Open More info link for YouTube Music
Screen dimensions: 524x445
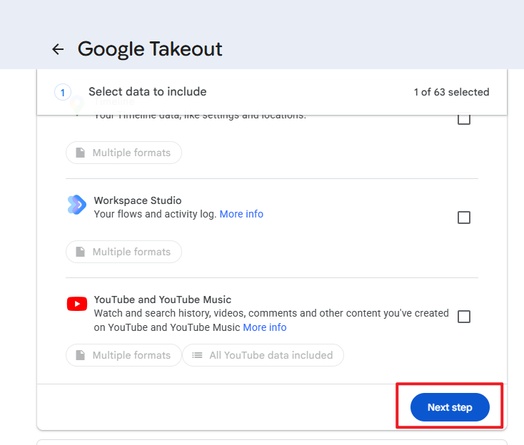click(265, 327)
